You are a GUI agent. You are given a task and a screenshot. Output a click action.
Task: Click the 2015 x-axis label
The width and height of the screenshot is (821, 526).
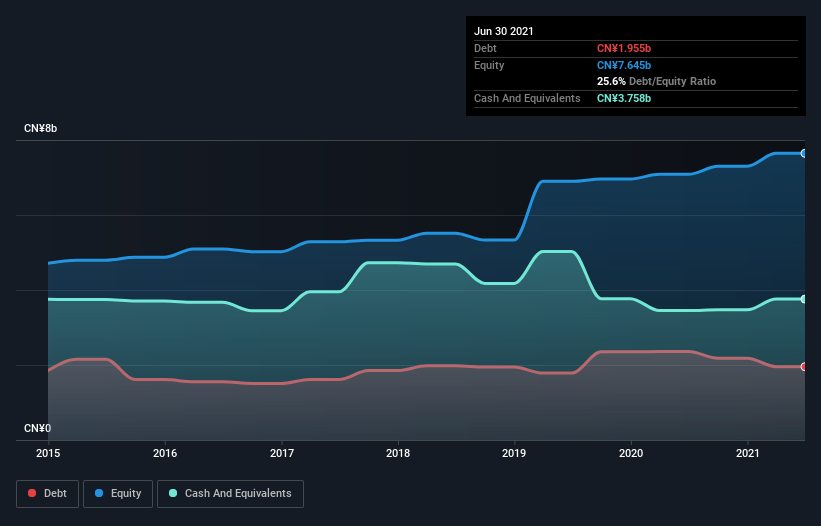pos(48,453)
